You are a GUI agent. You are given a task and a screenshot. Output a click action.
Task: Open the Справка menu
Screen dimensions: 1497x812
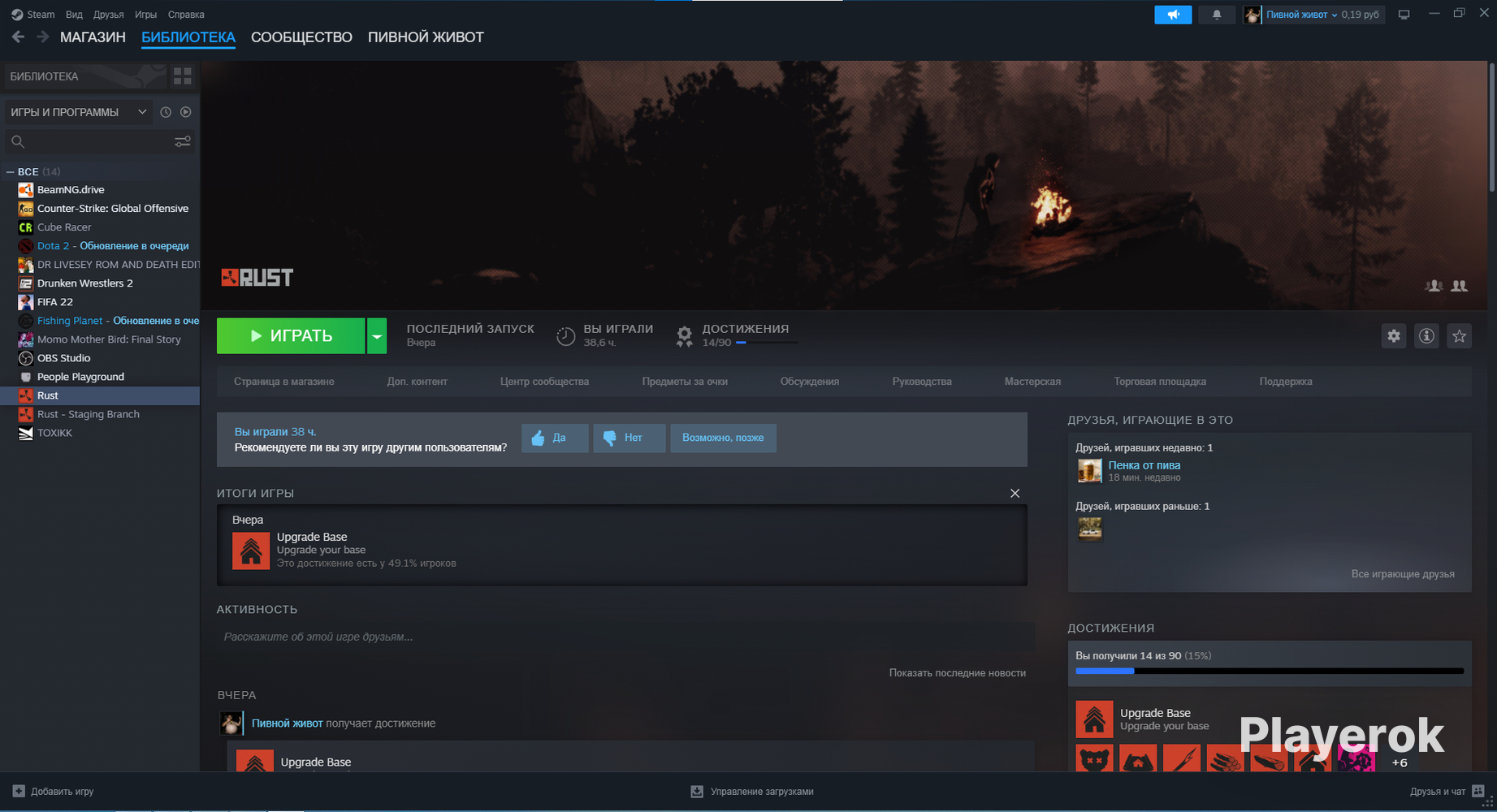pyautogui.click(x=186, y=15)
